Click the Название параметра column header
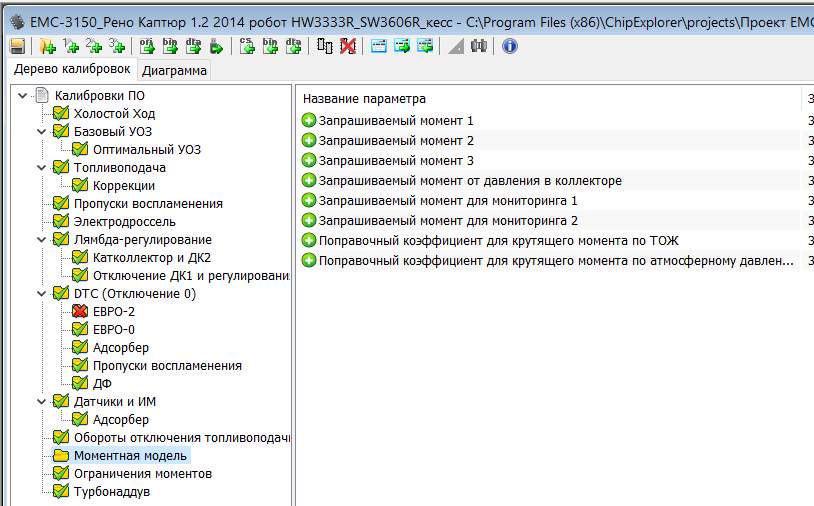The image size is (814, 506). point(365,98)
